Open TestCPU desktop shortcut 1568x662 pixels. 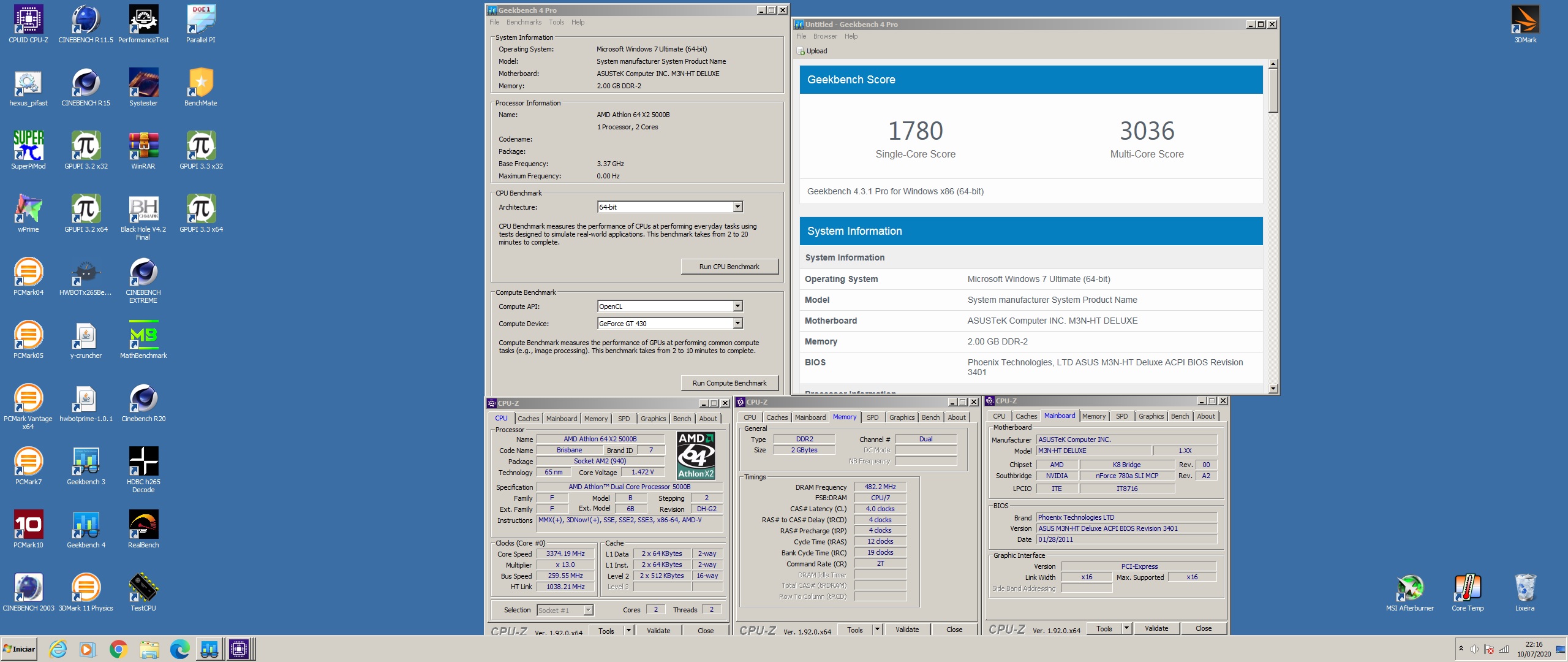pyautogui.click(x=143, y=593)
